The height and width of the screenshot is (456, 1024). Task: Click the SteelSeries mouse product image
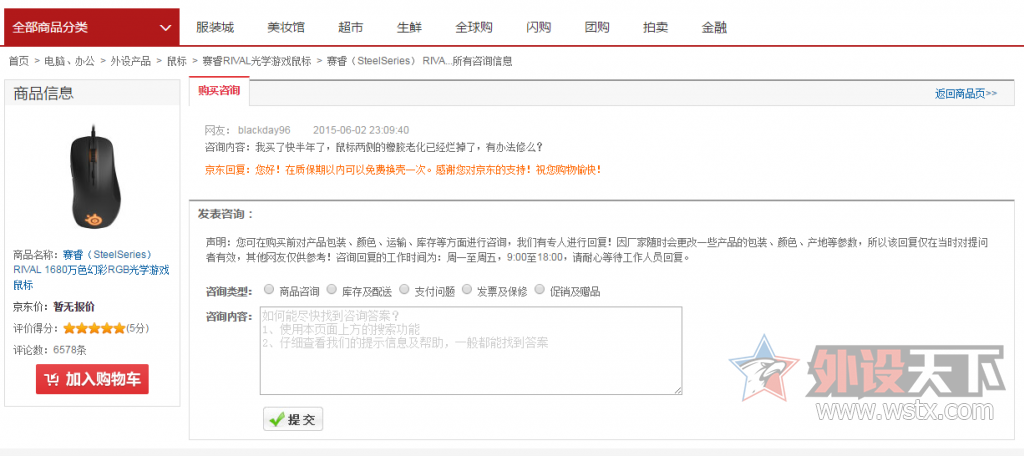(95, 176)
